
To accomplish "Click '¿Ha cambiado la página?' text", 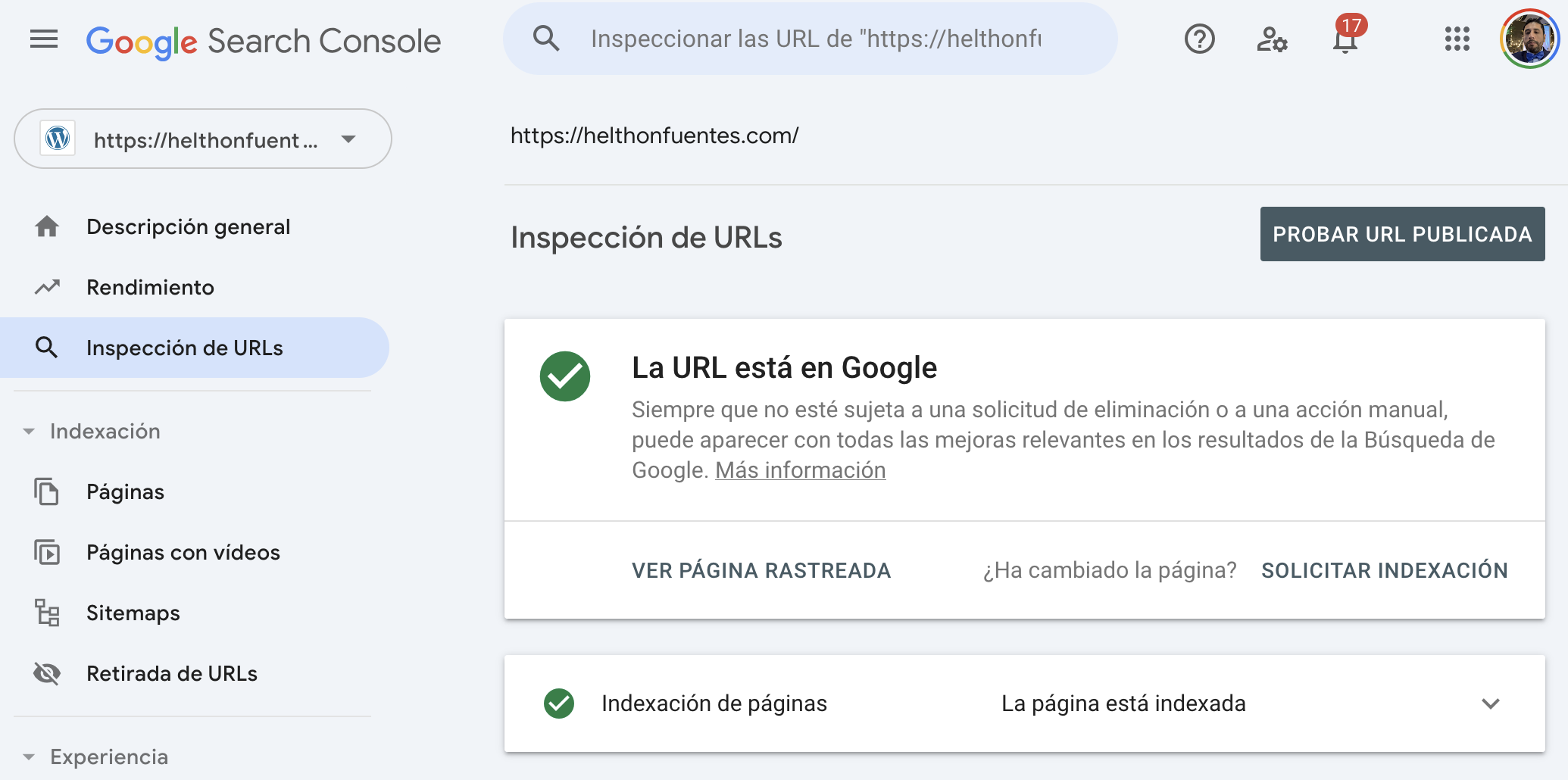I will [x=1110, y=570].
